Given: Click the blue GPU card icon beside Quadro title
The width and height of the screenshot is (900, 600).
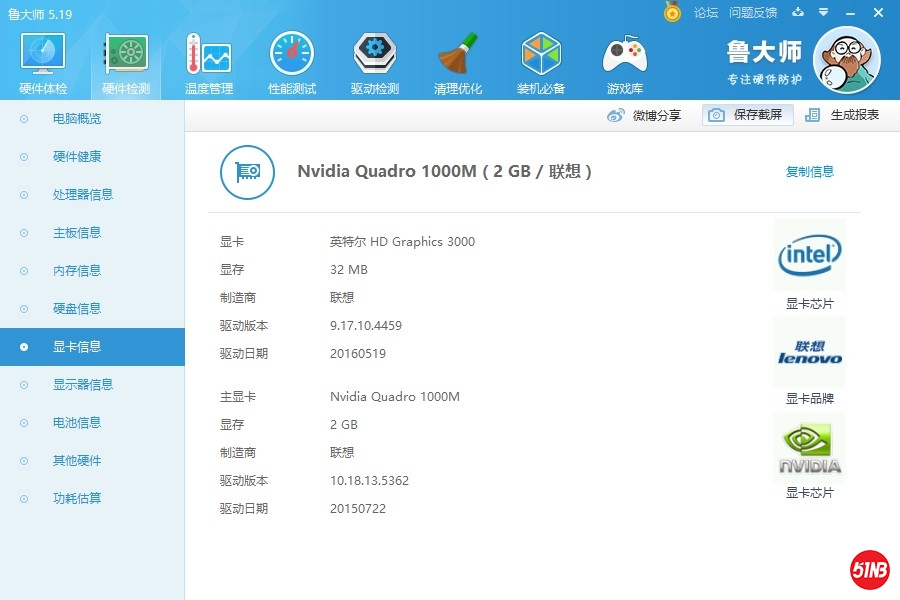Looking at the screenshot, I should (x=247, y=172).
